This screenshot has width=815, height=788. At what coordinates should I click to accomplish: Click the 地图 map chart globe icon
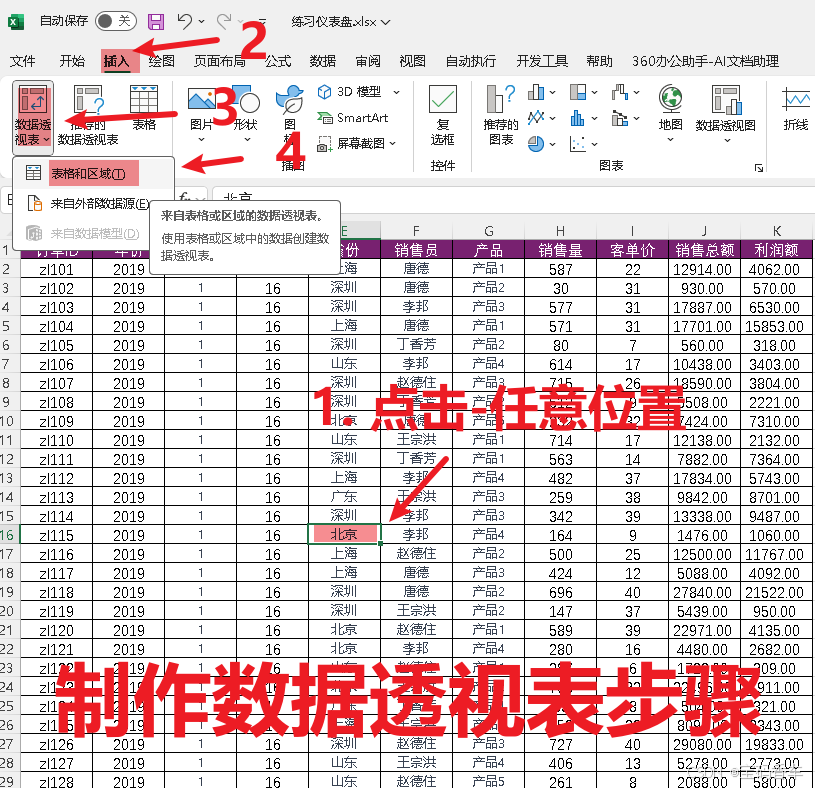click(x=671, y=99)
